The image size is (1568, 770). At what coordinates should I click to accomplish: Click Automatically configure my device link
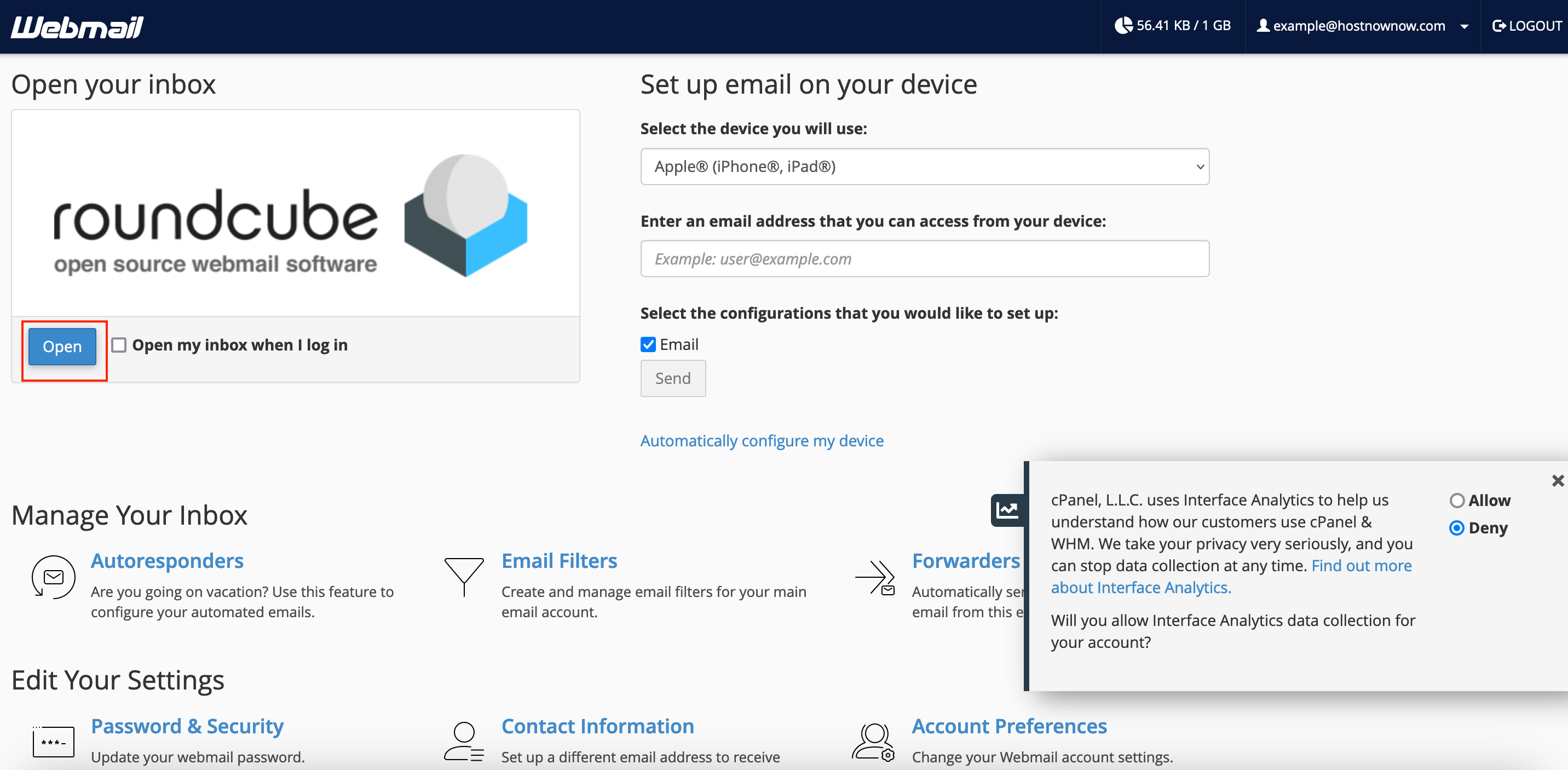click(762, 441)
